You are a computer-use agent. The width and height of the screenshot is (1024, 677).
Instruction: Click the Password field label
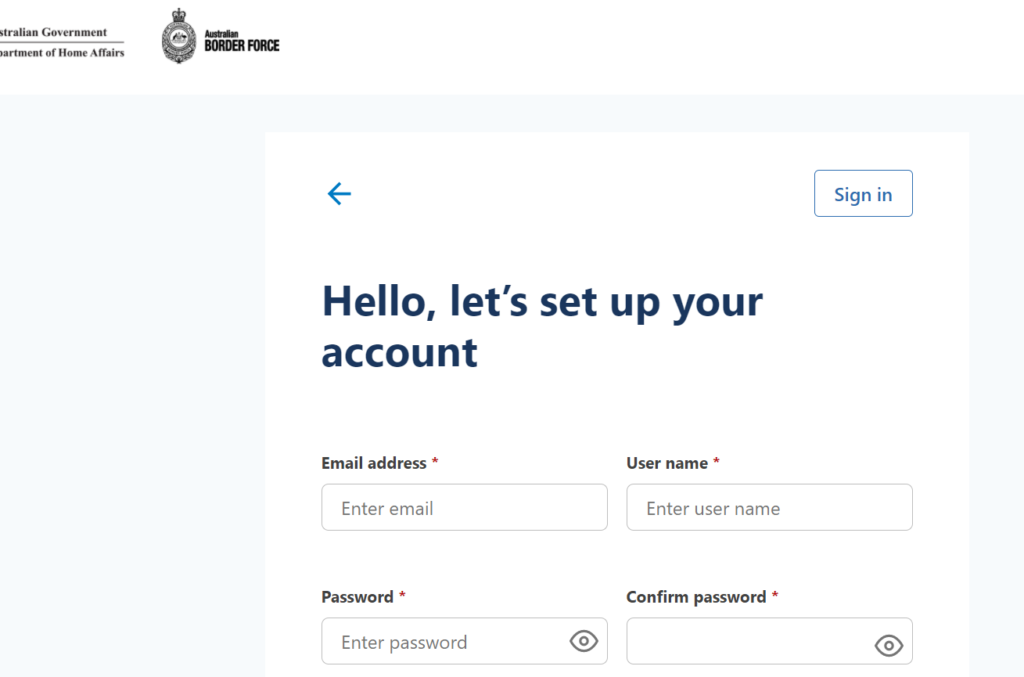pyautogui.click(x=357, y=597)
